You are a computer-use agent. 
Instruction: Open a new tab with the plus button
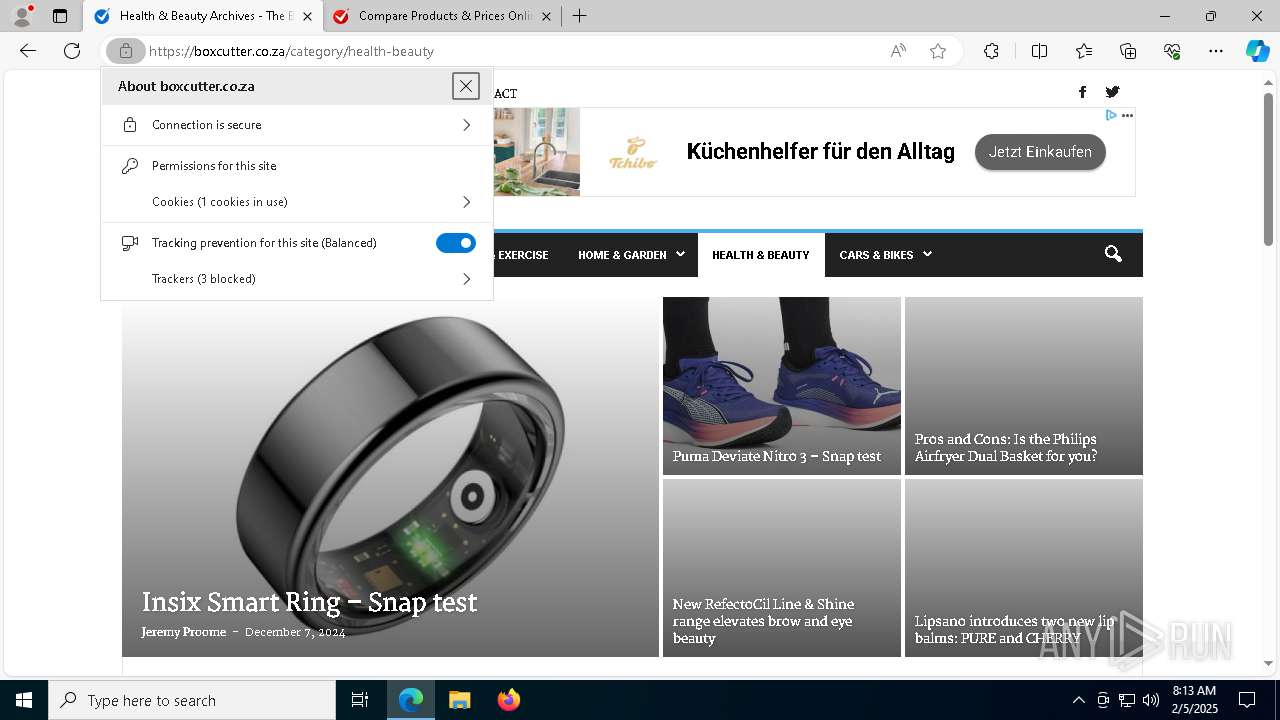[x=579, y=16]
